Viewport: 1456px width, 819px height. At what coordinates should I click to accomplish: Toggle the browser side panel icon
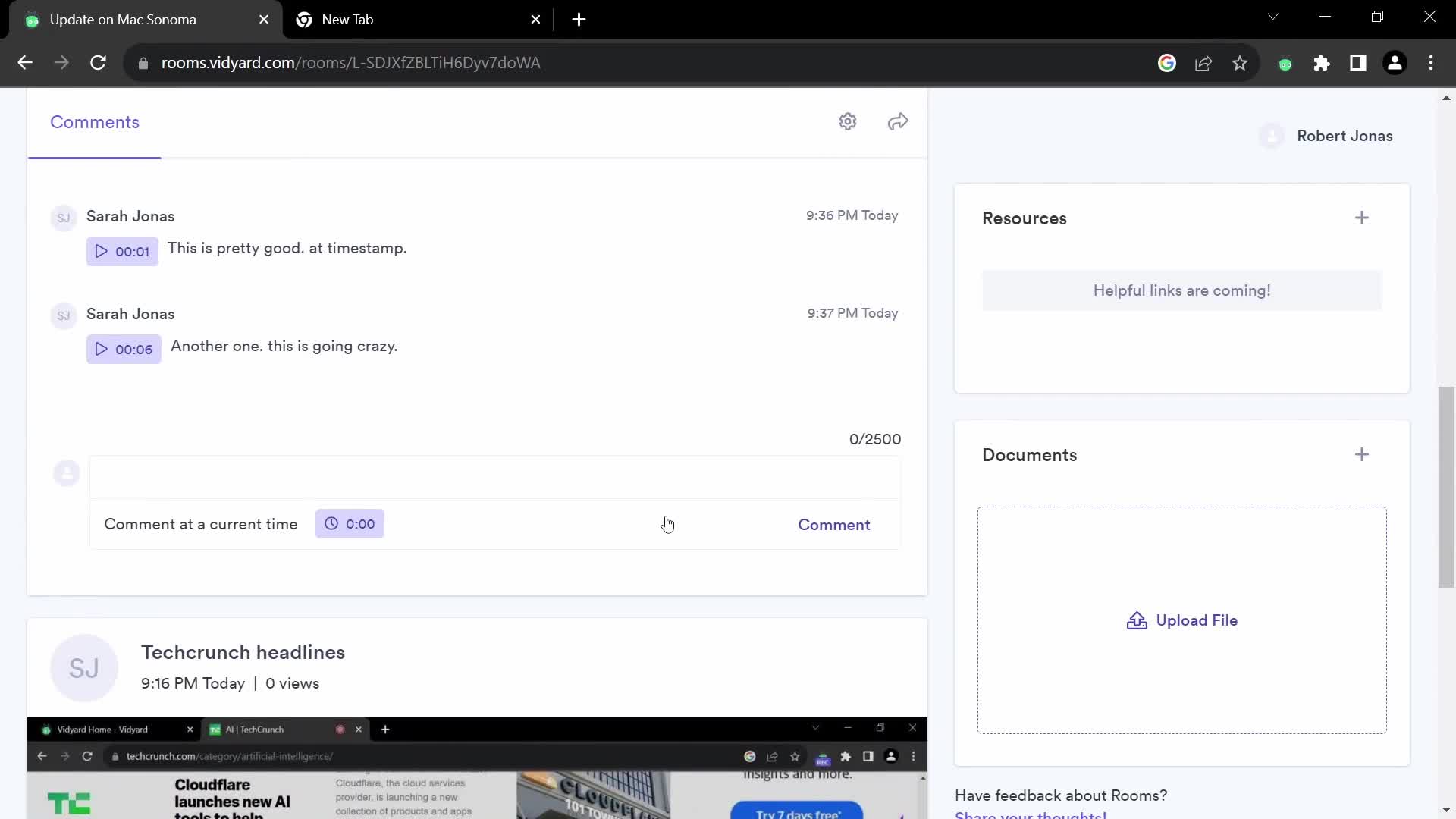1358,63
